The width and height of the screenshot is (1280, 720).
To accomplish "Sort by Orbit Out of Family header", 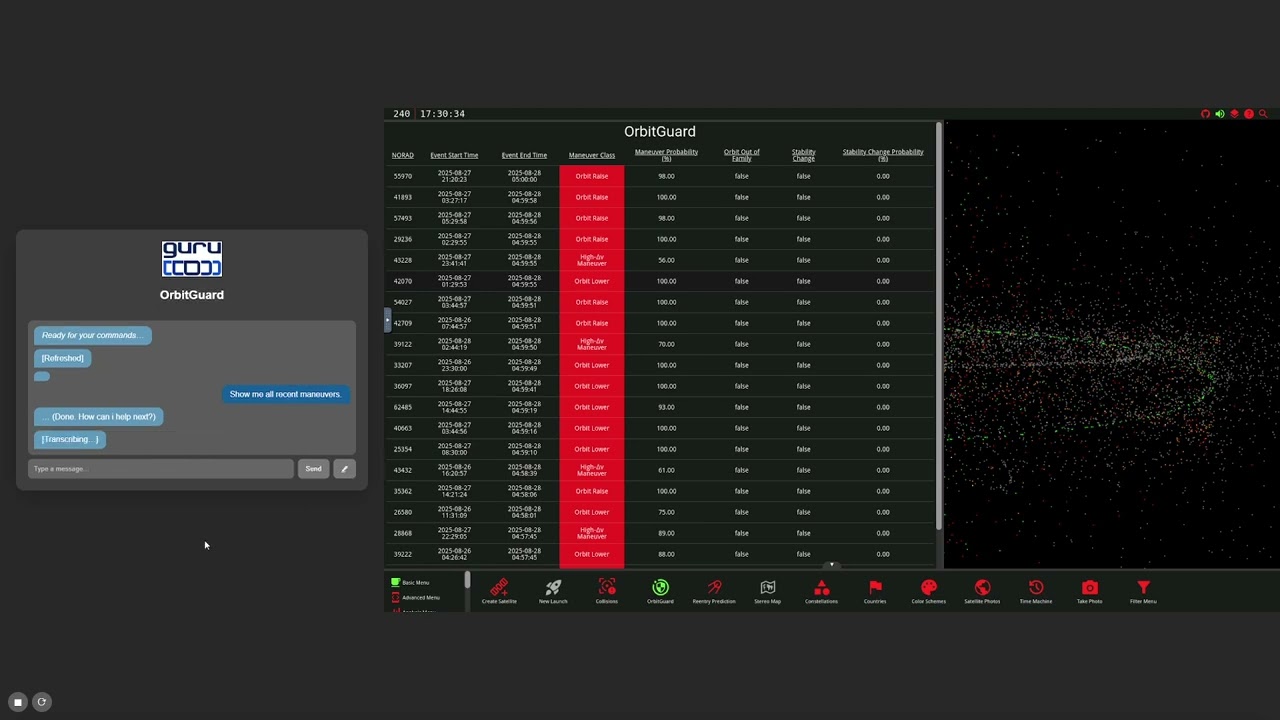I will click(x=742, y=155).
